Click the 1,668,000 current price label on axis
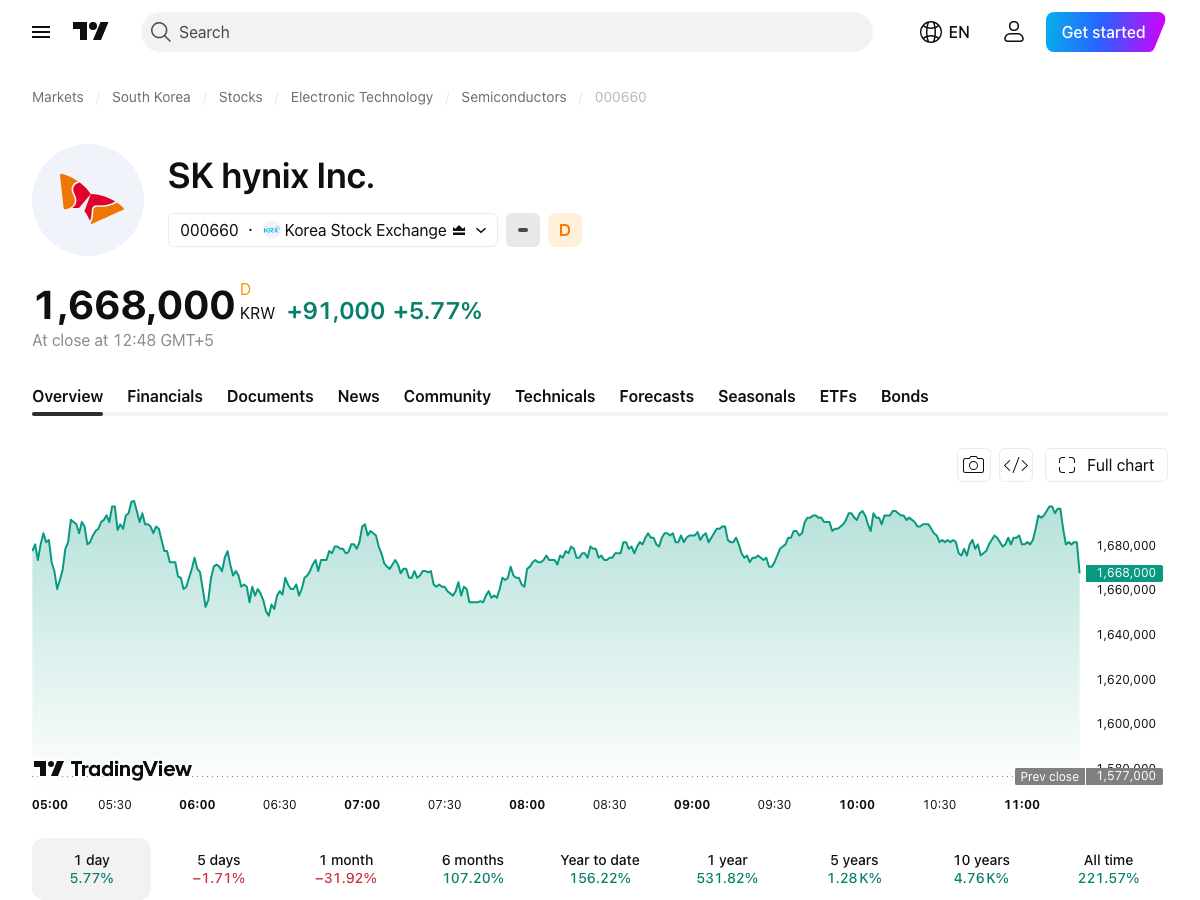The height and width of the screenshot is (900, 1200). [1124, 573]
